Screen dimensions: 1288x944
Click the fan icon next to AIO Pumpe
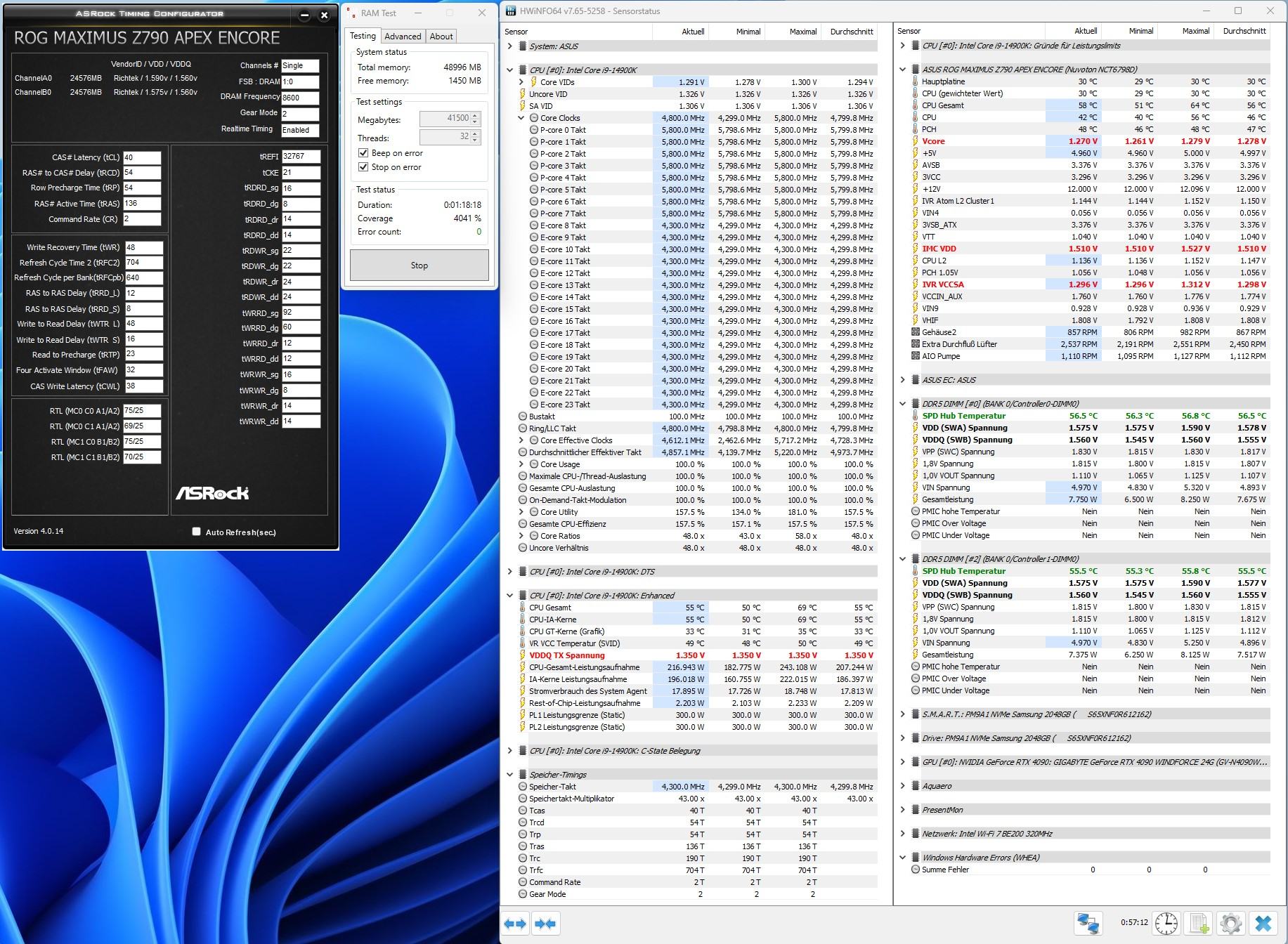tap(915, 356)
